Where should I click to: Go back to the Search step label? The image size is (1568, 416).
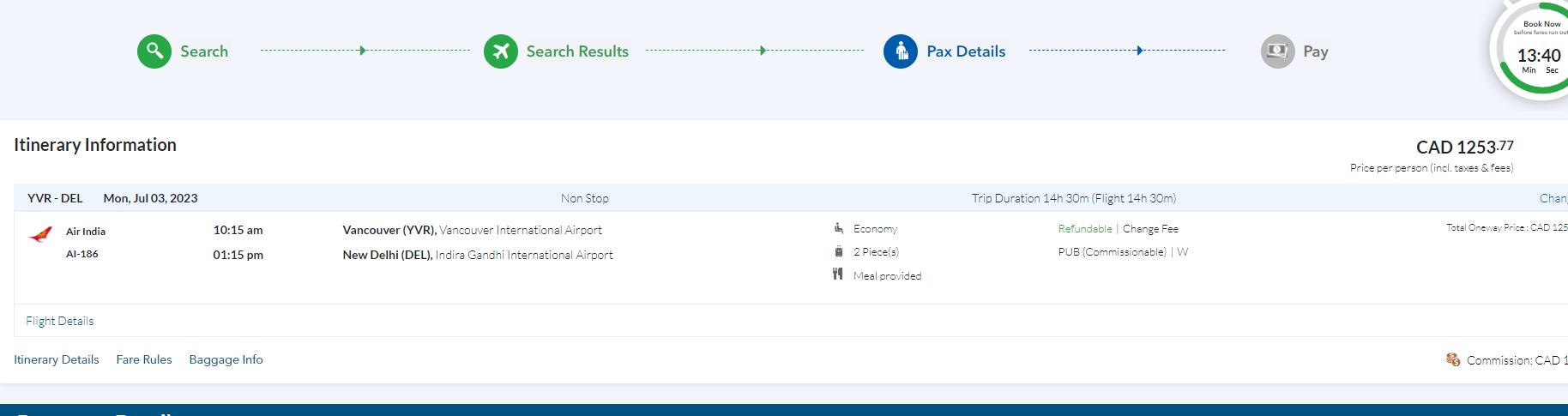pyautogui.click(x=204, y=51)
